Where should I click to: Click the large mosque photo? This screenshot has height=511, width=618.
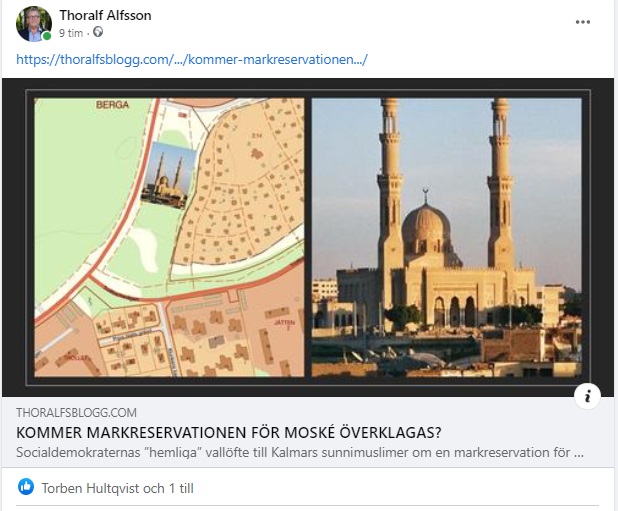click(x=447, y=238)
